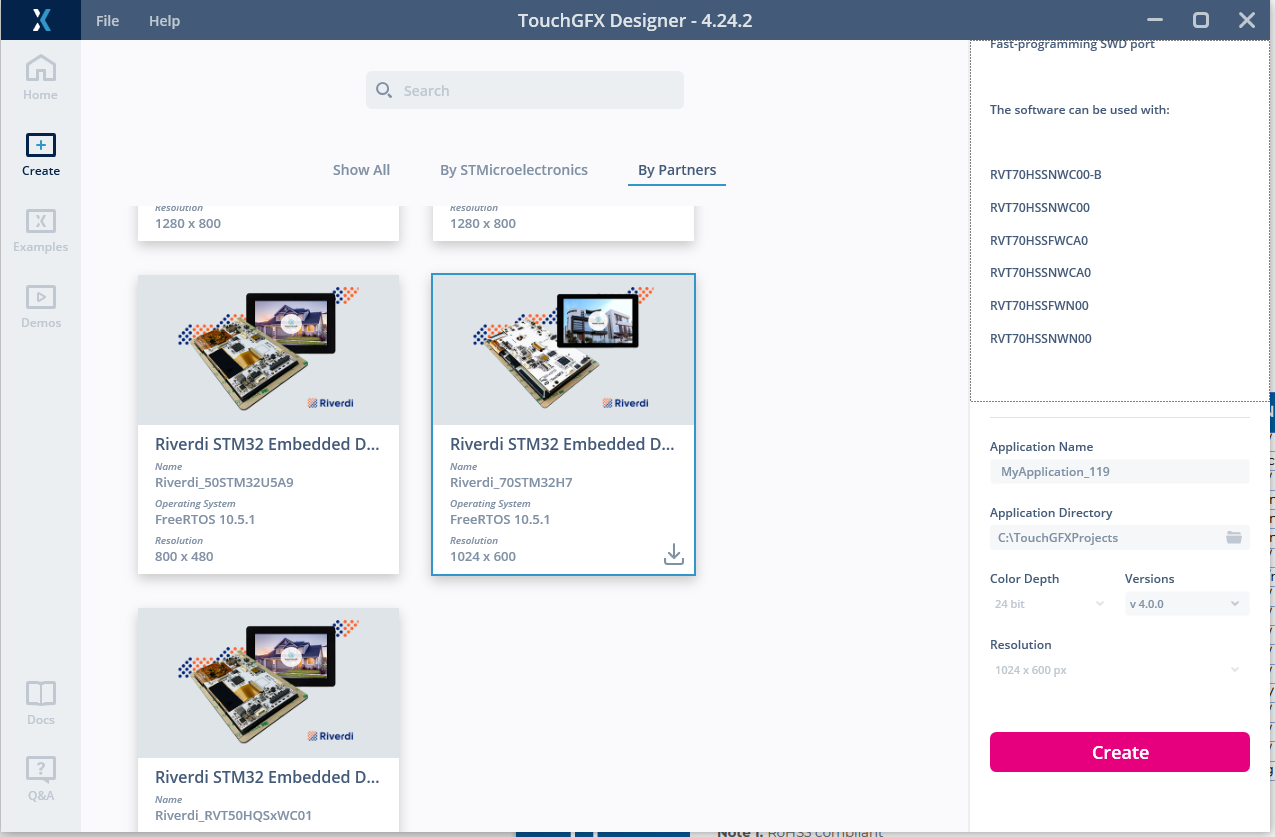Switch to the By STMicroelectronics tab

click(514, 169)
